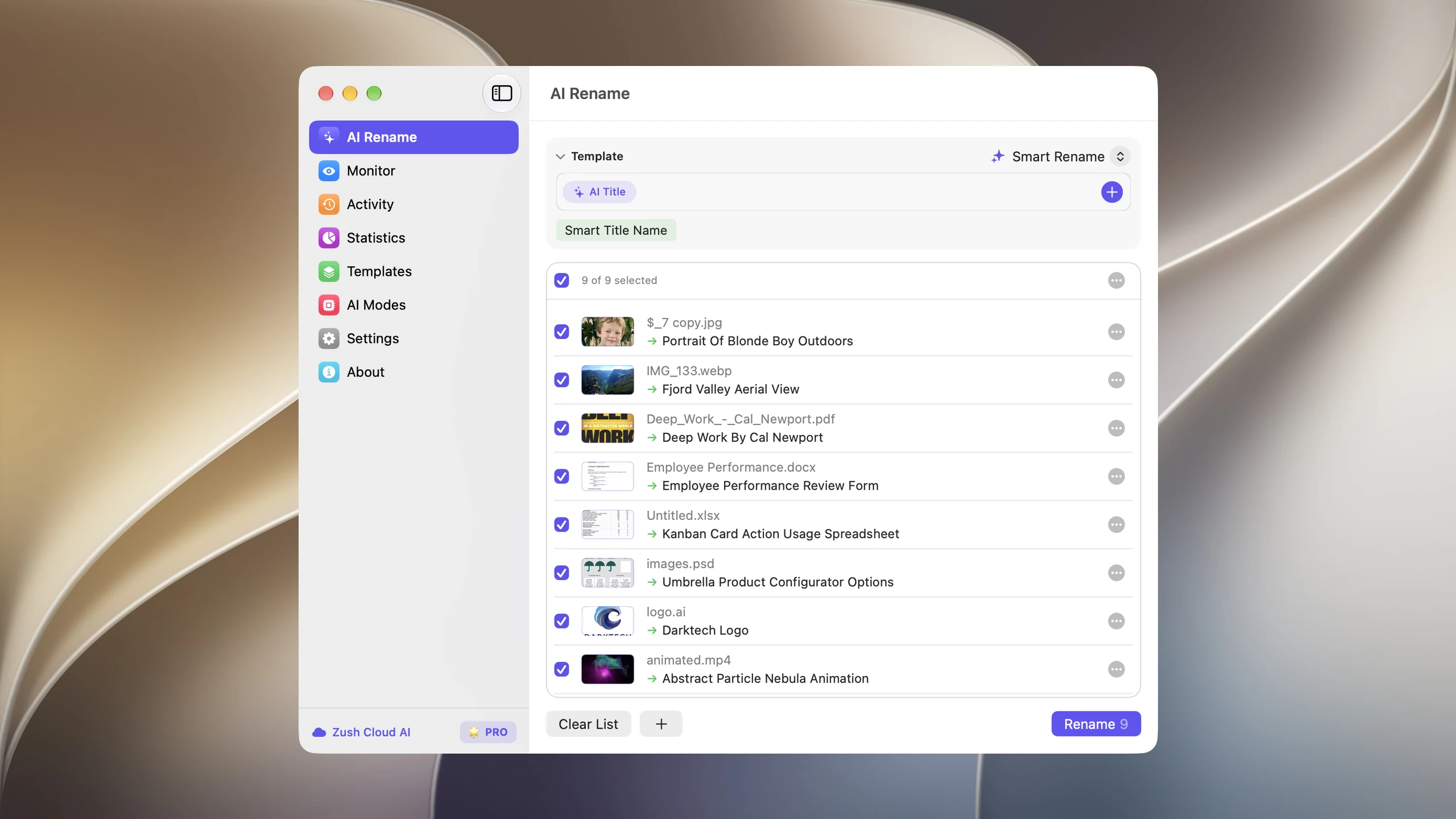Click the sparkle icon beside Smart Rename

click(998, 156)
